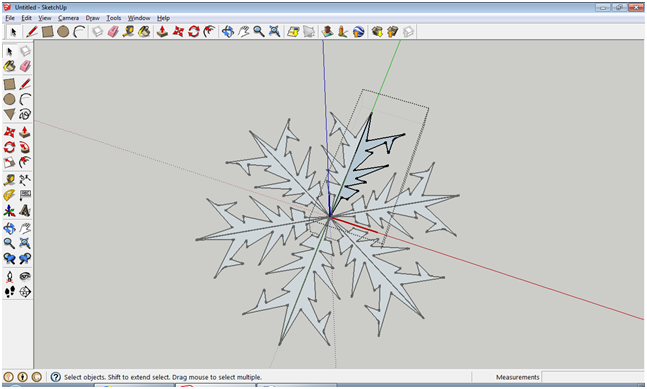Choose the Polygon tool in left toolbar
This screenshot has height=389, width=647.
pyautogui.click(x=9, y=115)
